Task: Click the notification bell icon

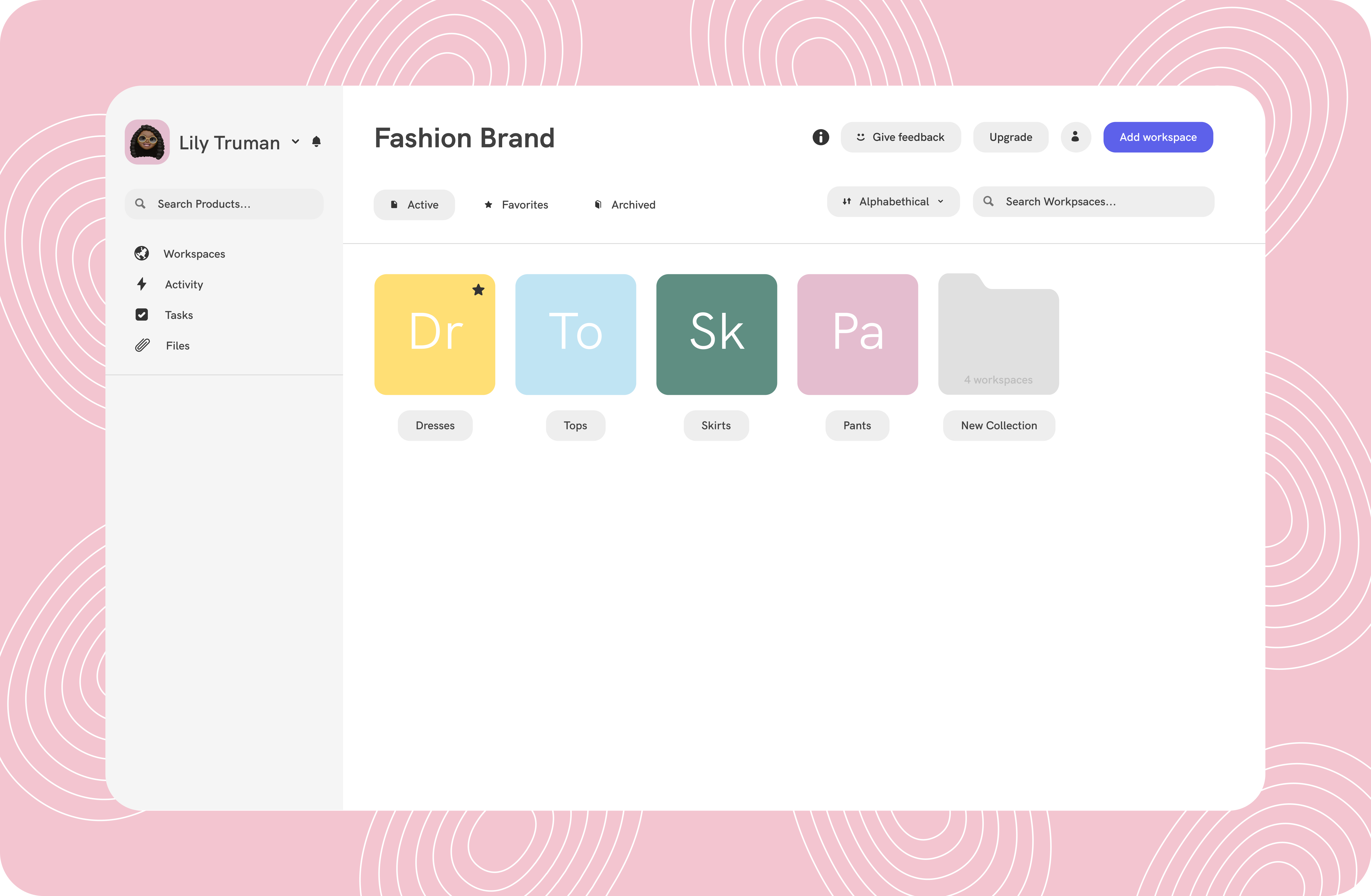Action: pyautogui.click(x=316, y=142)
